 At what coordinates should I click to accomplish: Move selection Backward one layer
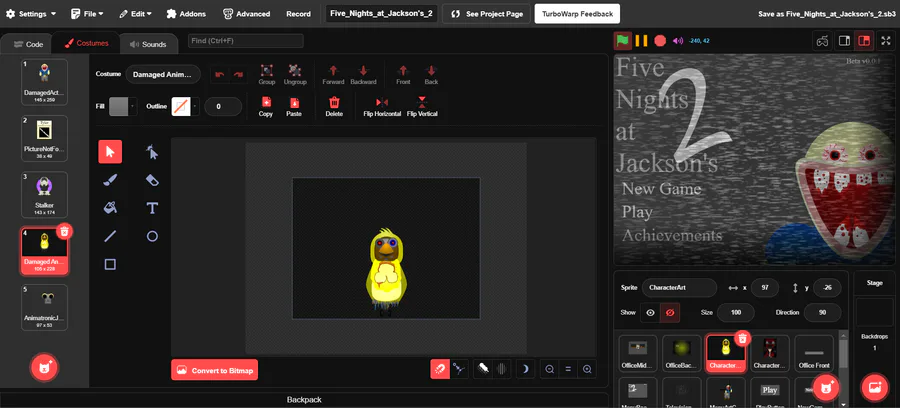tap(363, 75)
